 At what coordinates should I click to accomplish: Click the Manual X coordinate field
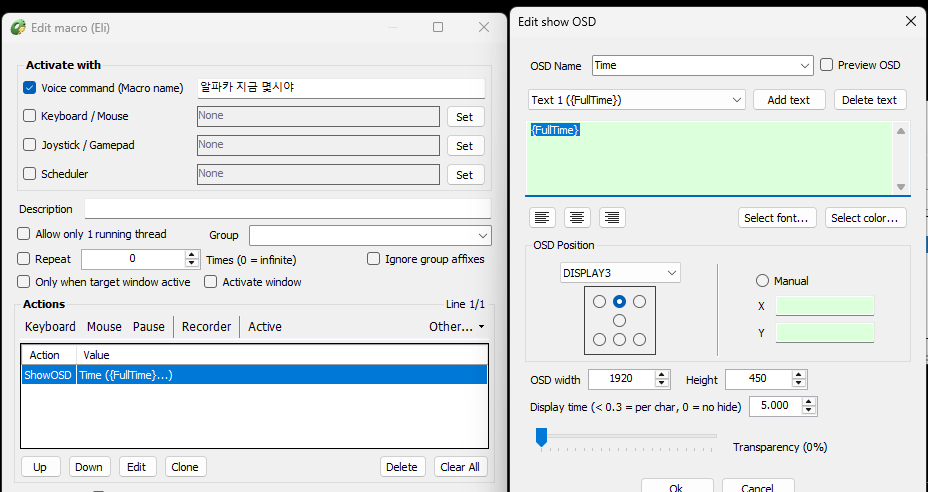(825, 306)
